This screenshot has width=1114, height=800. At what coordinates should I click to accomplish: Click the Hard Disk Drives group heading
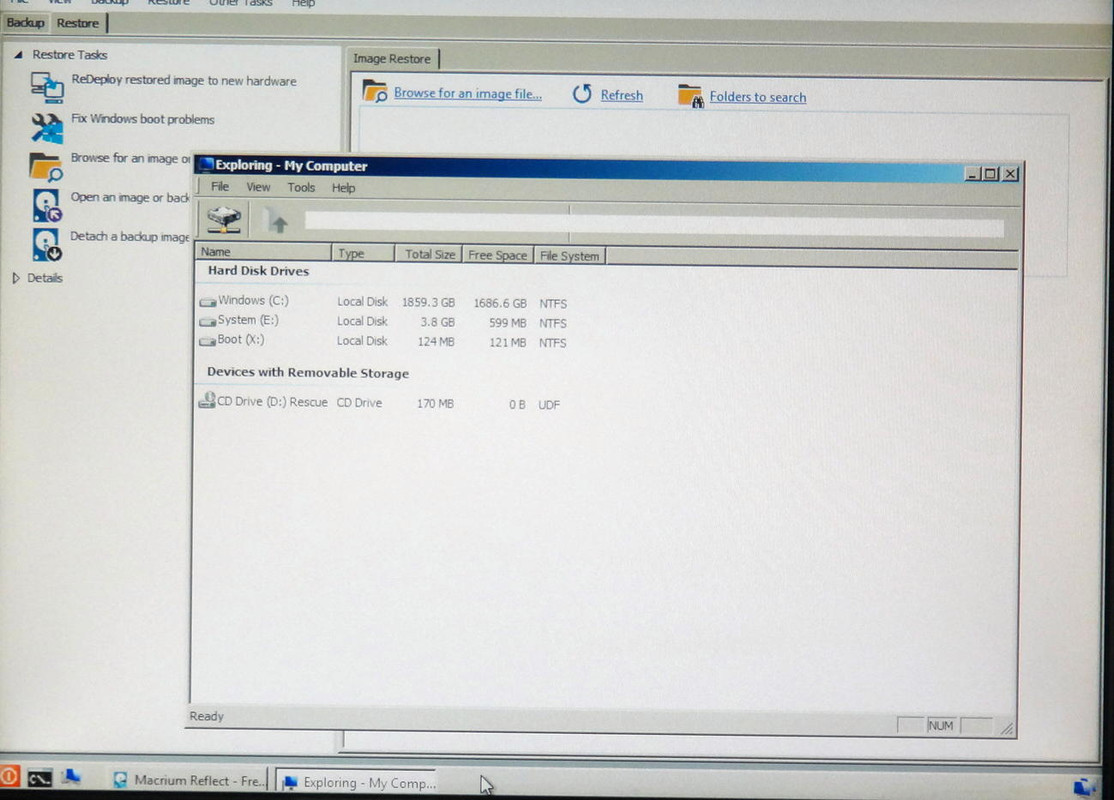pyautogui.click(x=258, y=271)
